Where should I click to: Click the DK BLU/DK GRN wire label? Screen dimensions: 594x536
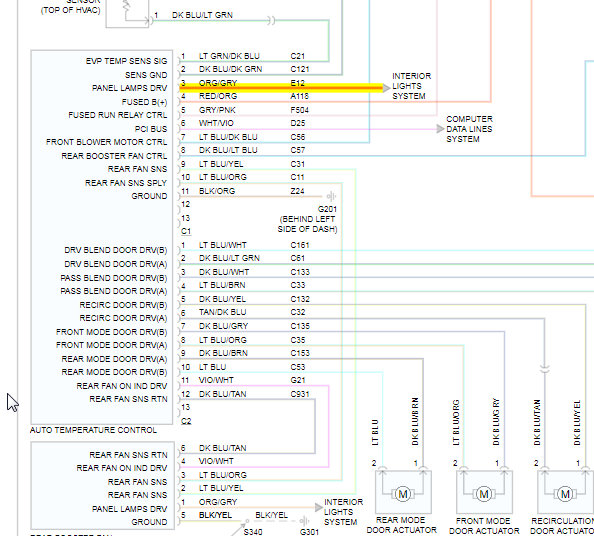(230, 69)
